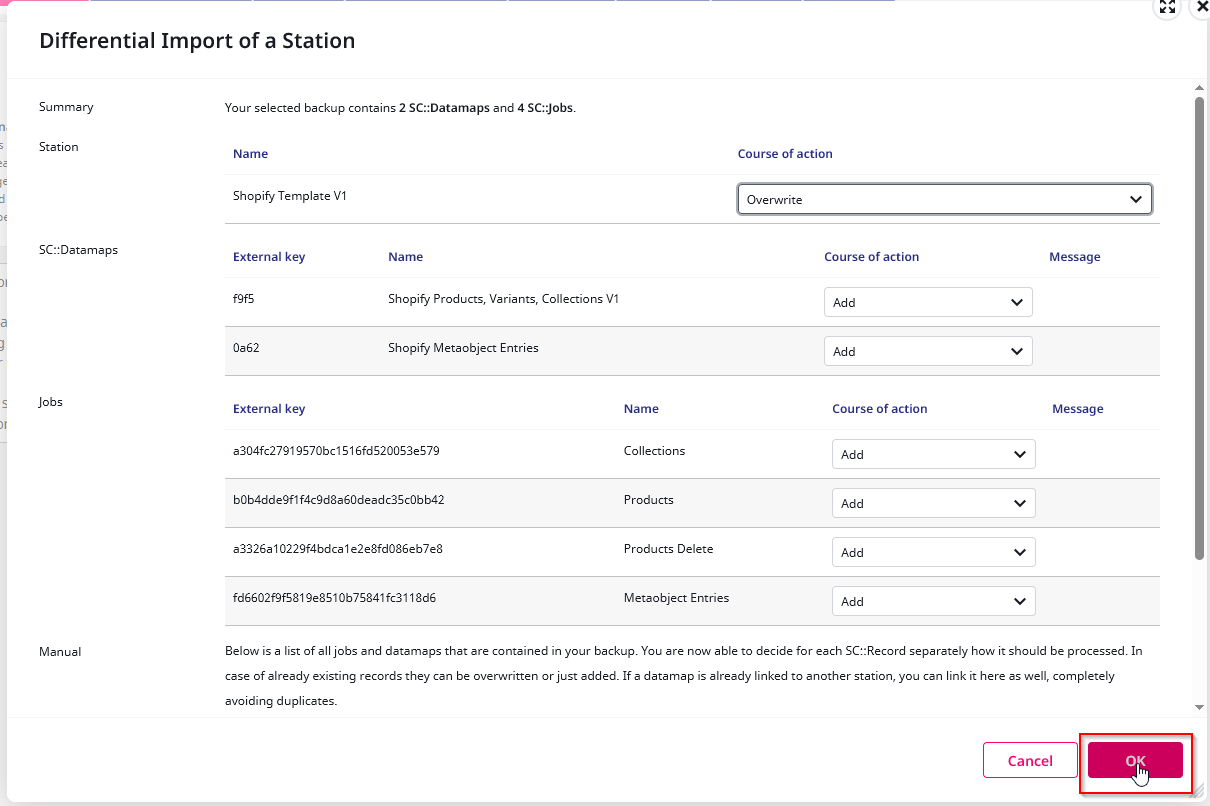This screenshot has height=806, width=1210.
Task: Click the summary text about selected backup
Action: click(400, 108)
